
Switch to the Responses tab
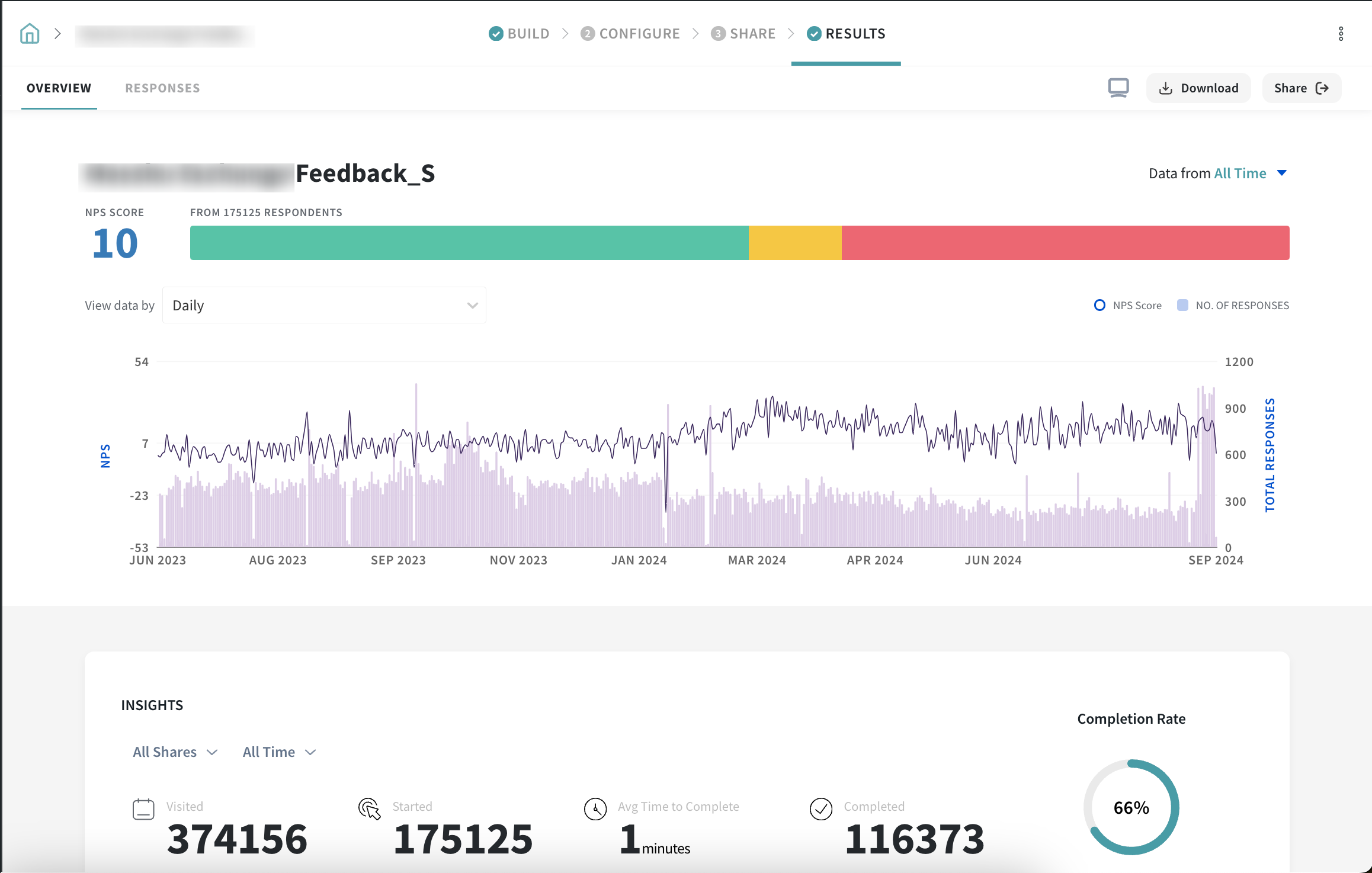coord(162,88)
